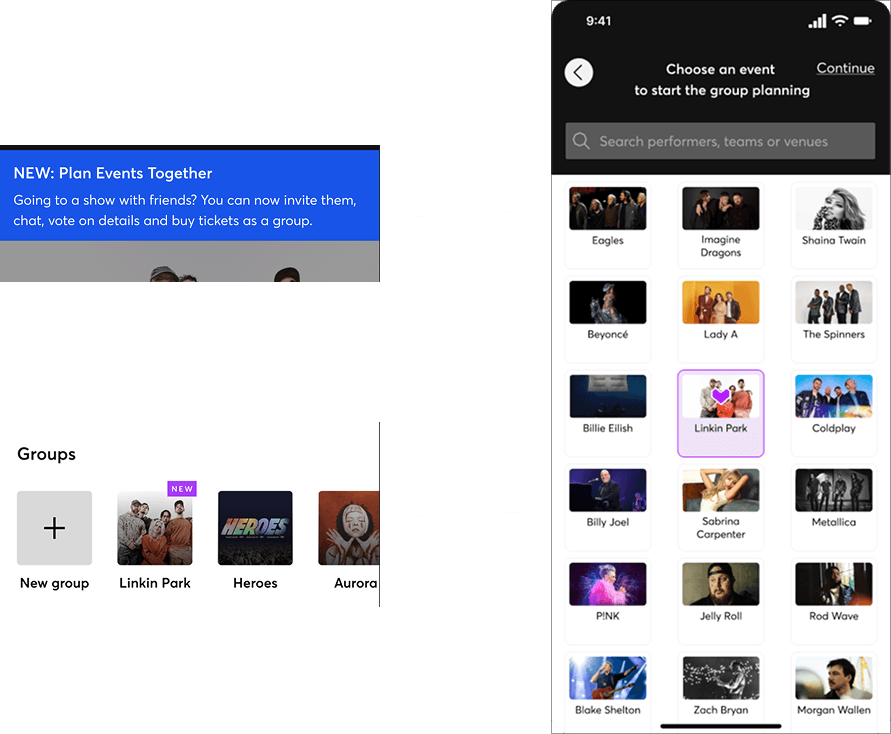Choose The Spinners card
The height and width of the screenshot is (734, 891).
click(834, 319)
